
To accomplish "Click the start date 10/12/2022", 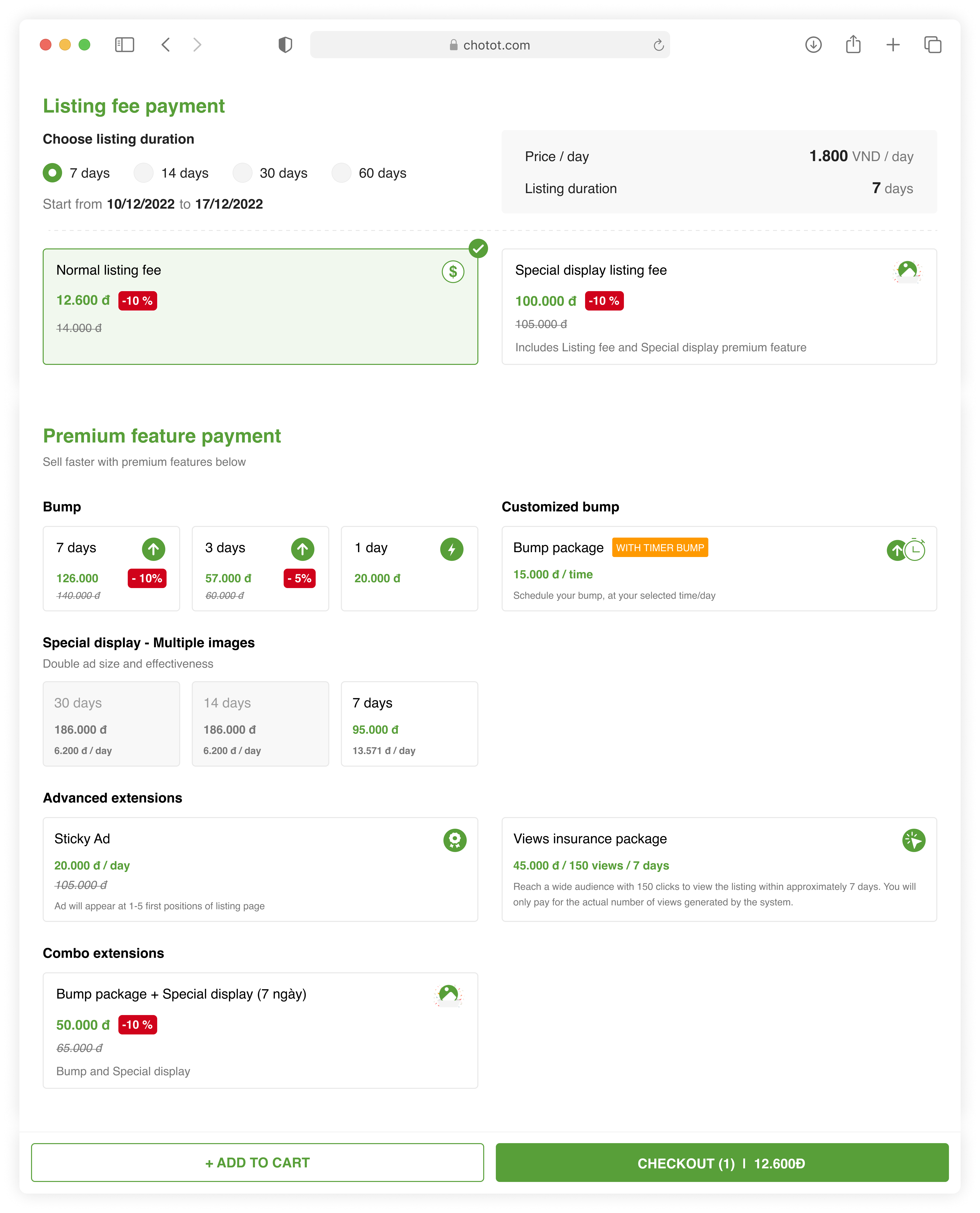I will pos(140,204).
